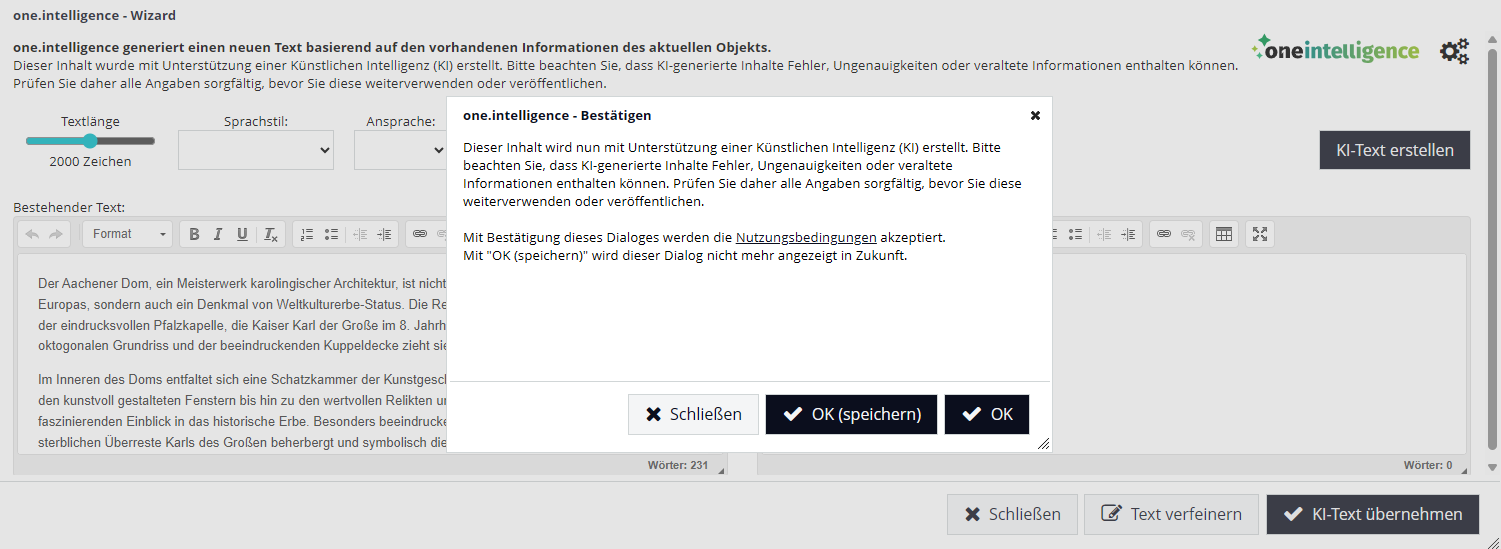The width and height of the screenshot is (1501, 549).
Task: Click the Text verfeinern button
Action: click(1171, 514)
